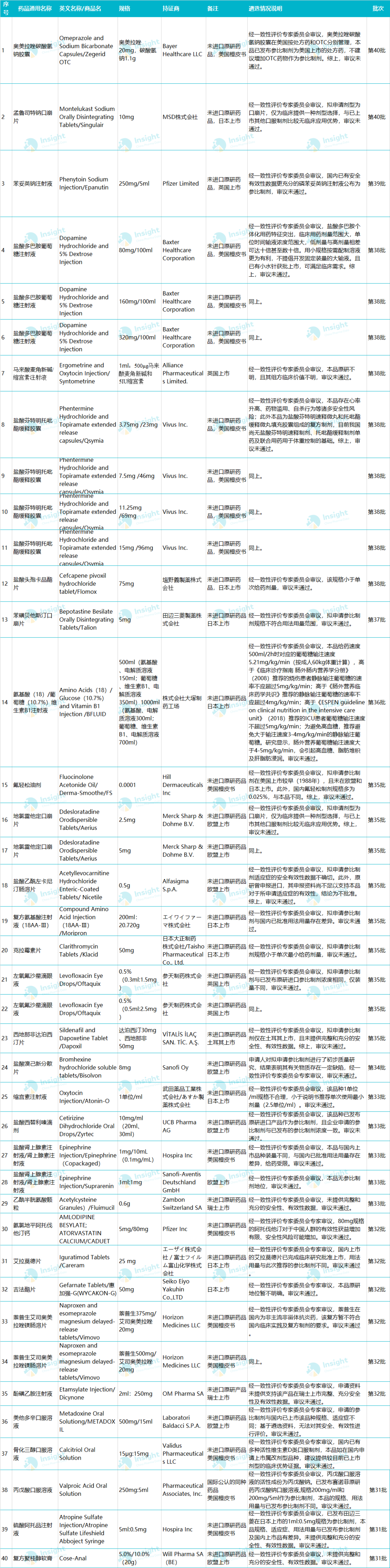The image size is (390, 1568).
Task: Click the Alliance Pharmaceuticals Limited cell
Action: click(182, 373)
